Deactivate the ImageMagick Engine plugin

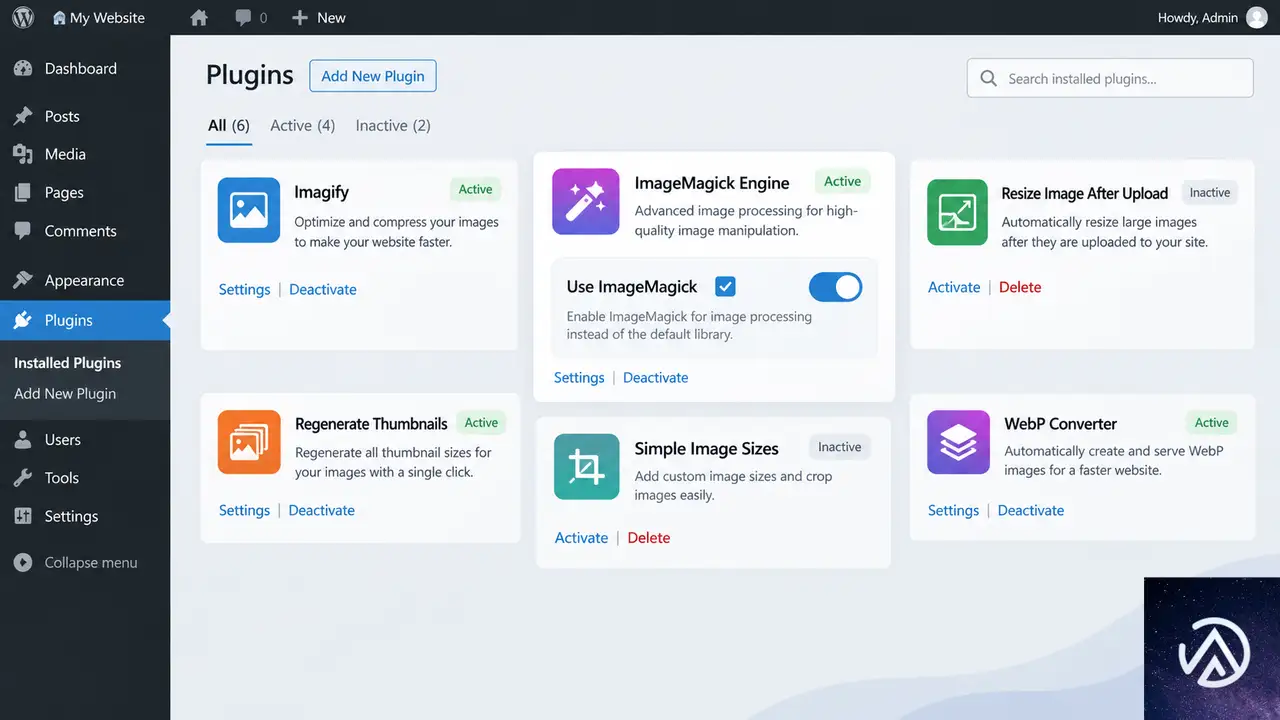pos(656,378)
